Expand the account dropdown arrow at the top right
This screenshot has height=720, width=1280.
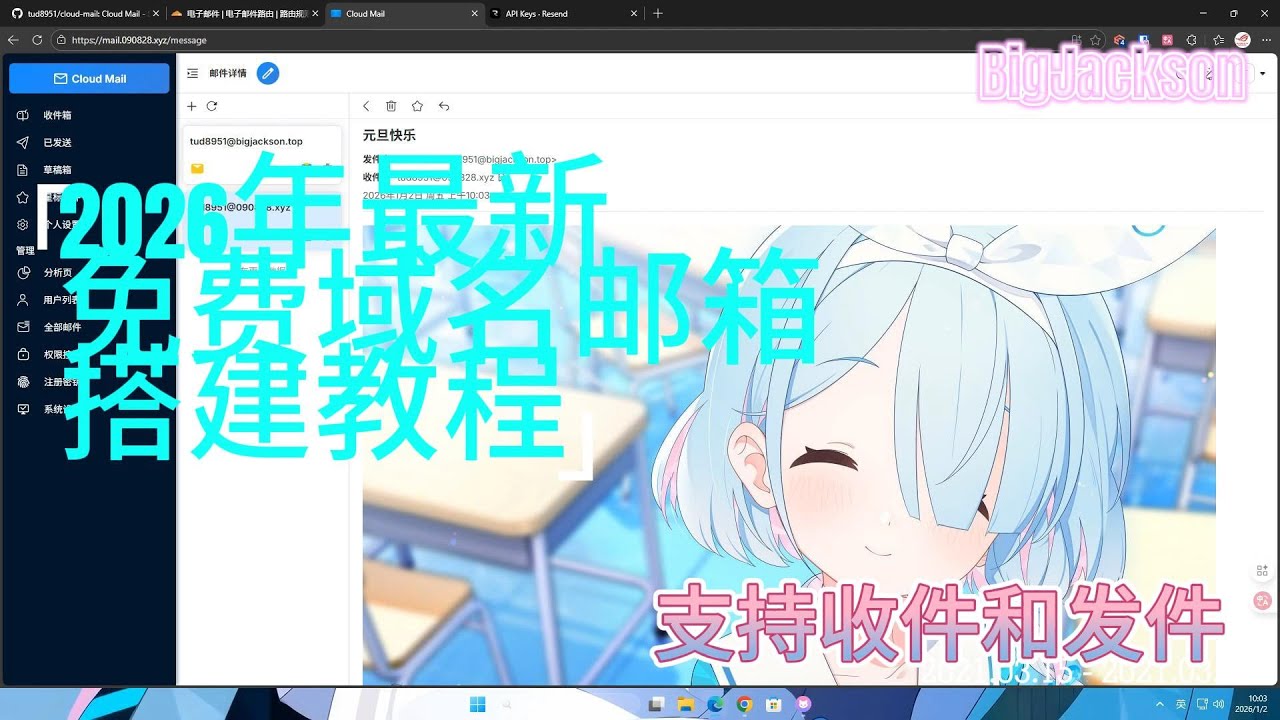(x=1262, y=74)
